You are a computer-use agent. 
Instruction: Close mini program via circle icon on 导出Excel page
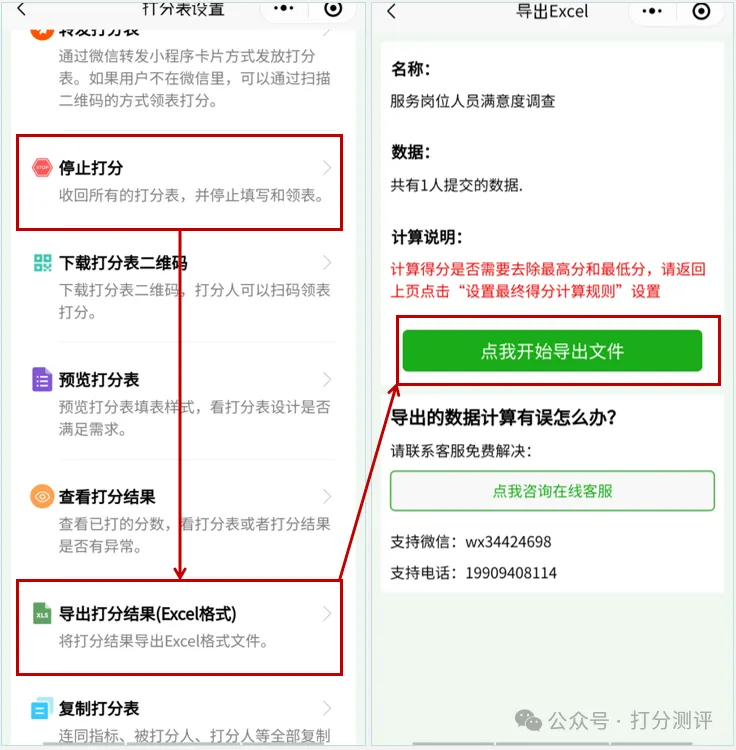[701, 11]
